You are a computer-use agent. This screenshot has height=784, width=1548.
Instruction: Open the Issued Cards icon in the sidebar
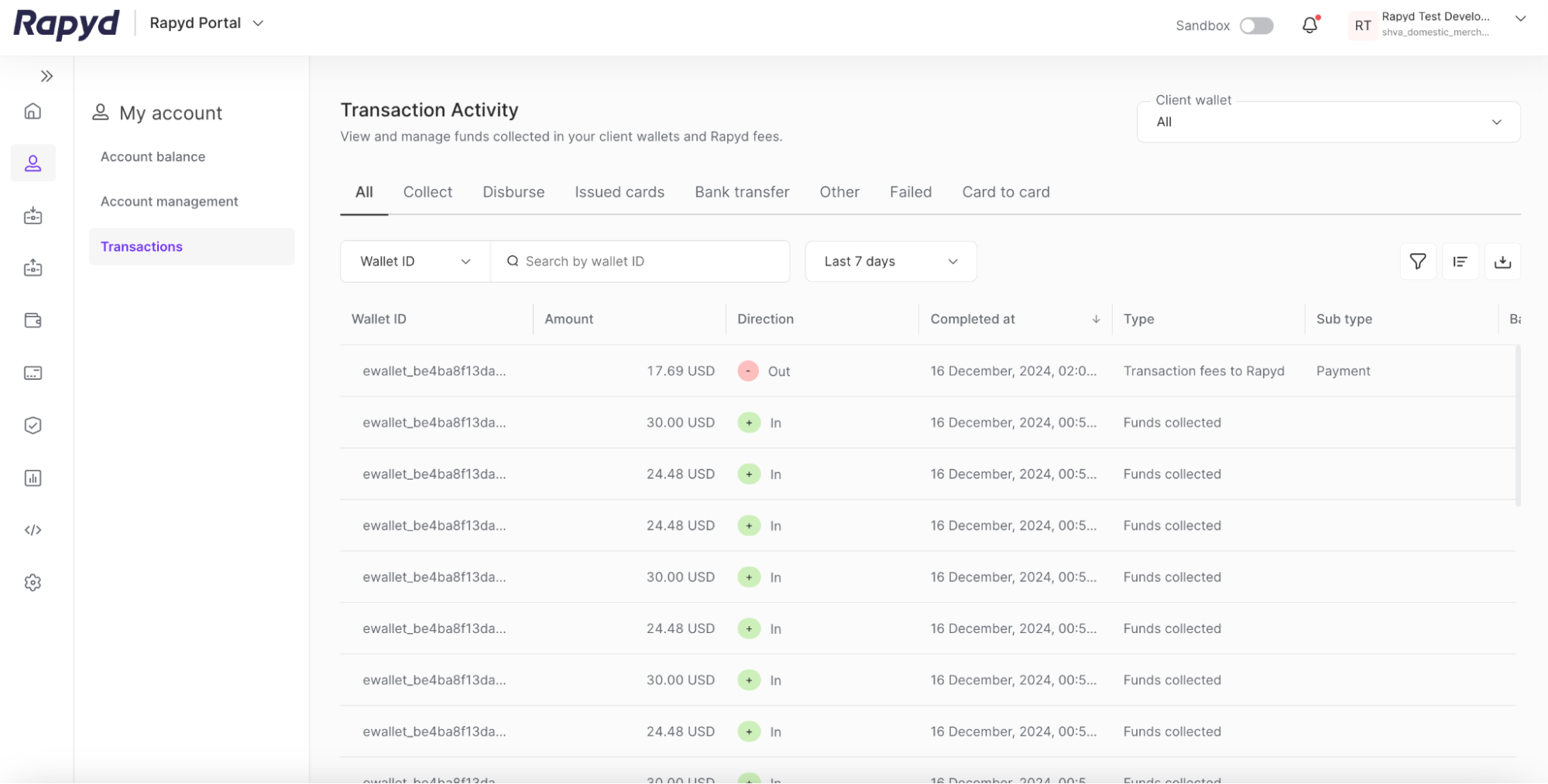tap(33, 372)
